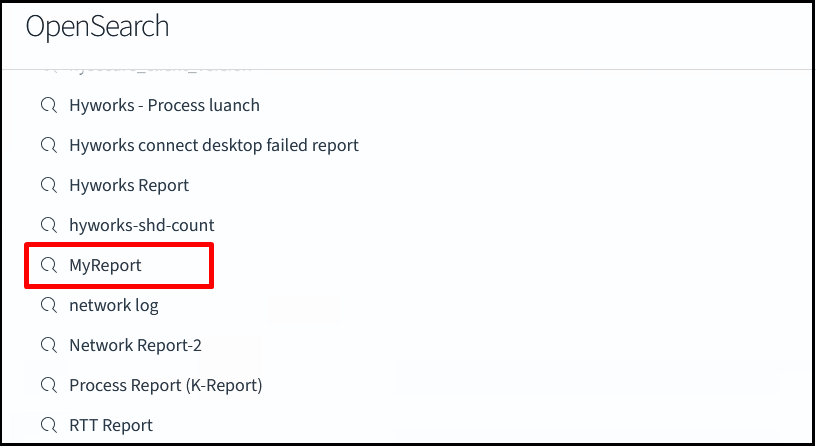
Task: Click the magnifier icon beside Network Report-2
Action: tap(48, 345)
